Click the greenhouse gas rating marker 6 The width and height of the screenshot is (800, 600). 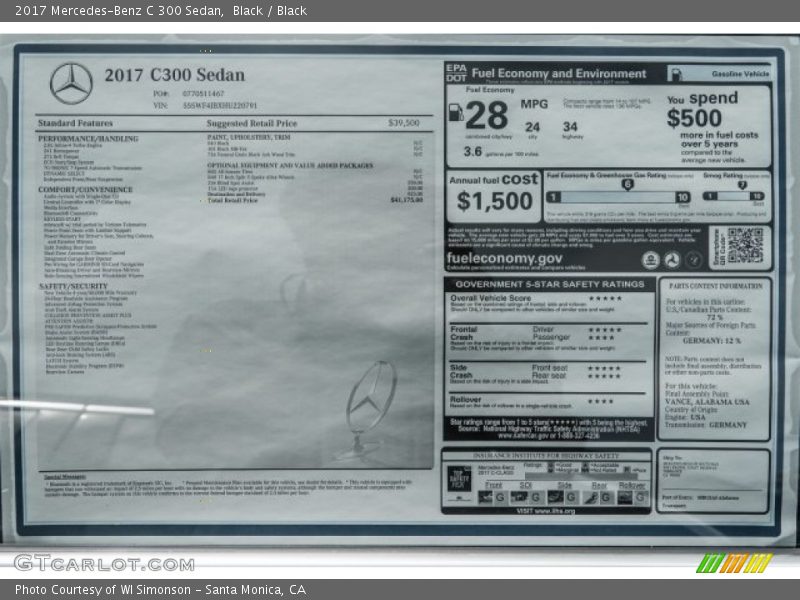628,184
